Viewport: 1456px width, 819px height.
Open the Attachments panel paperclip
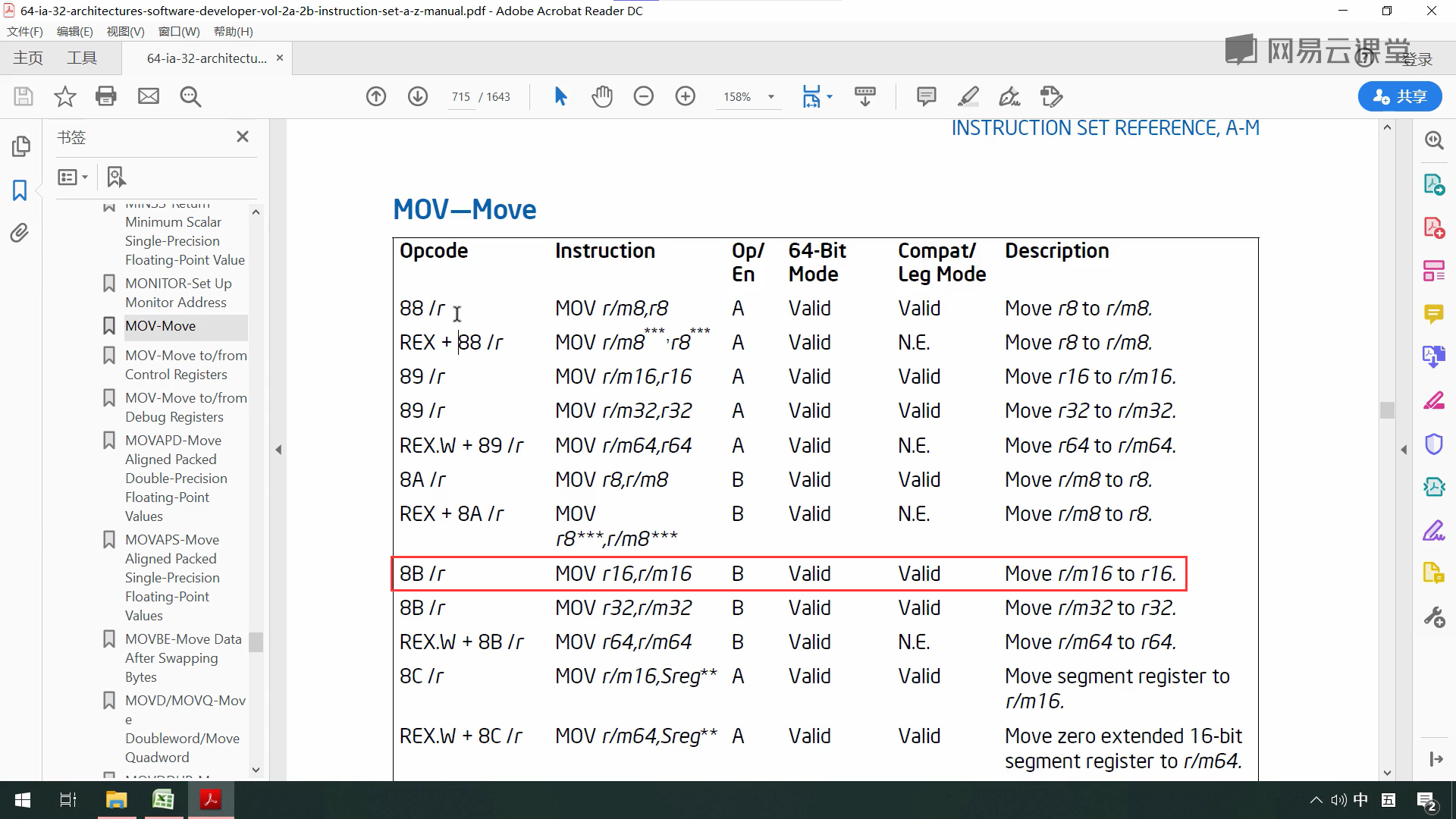pyautogui.click(x=20, y=233)
